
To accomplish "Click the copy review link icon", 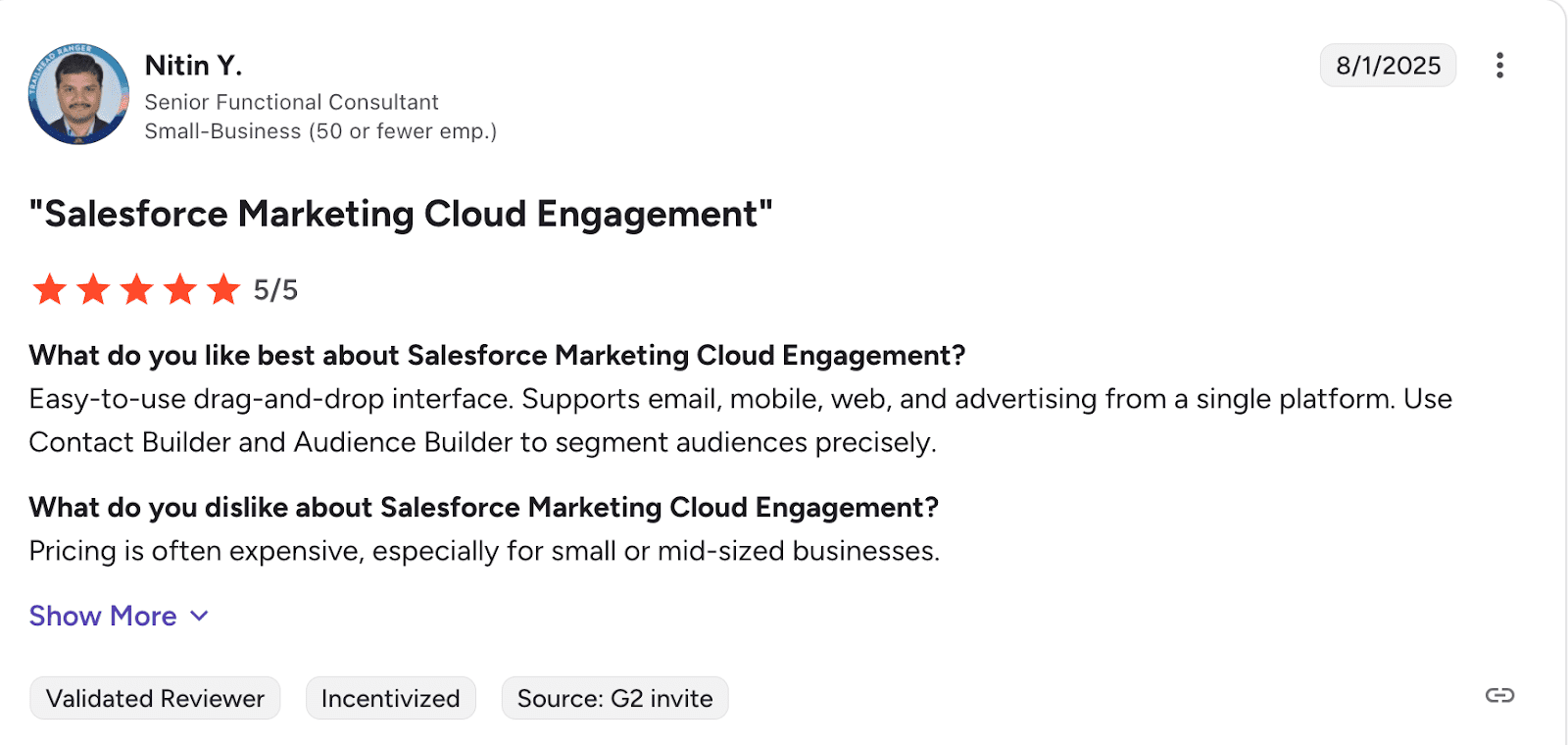I will [1499, 696].
